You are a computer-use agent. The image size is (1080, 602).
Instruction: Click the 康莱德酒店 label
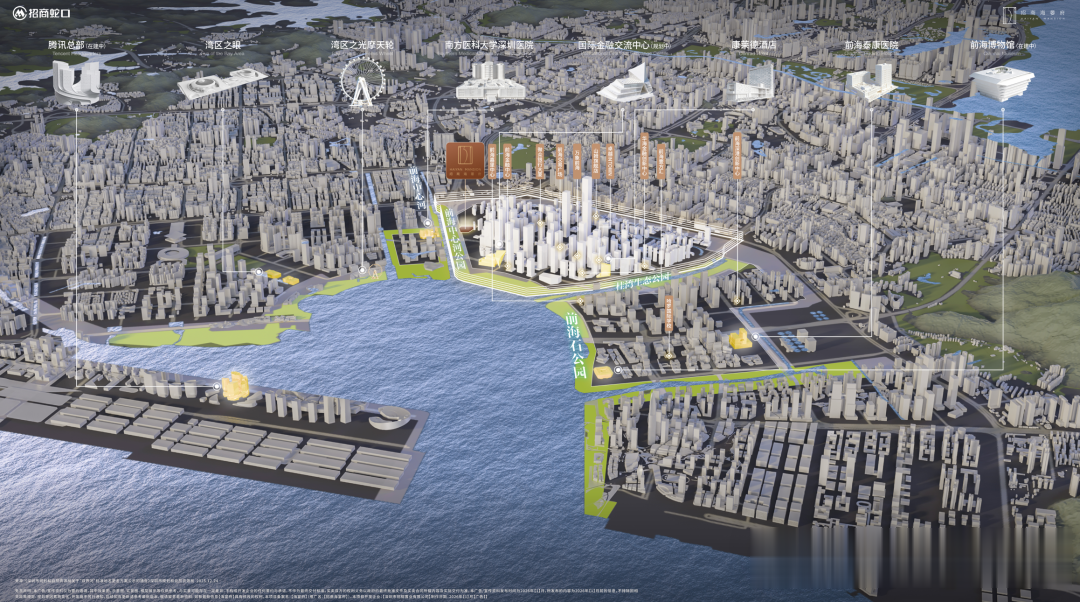tap(754, 45)
